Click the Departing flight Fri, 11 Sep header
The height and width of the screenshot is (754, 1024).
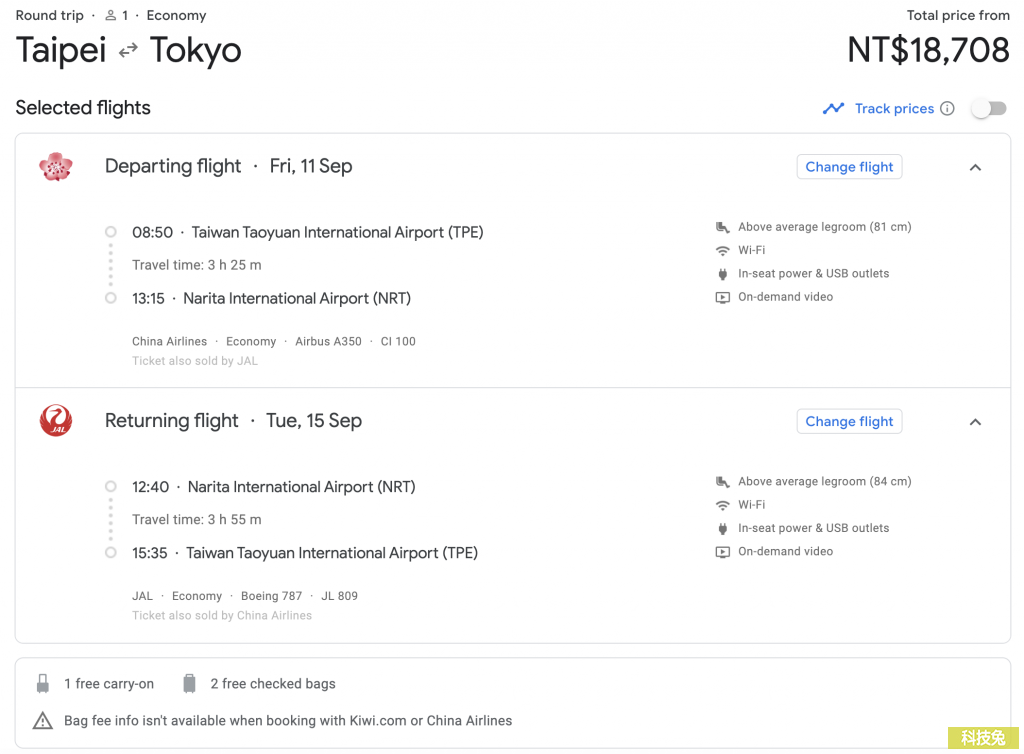[x=229, y=166]
